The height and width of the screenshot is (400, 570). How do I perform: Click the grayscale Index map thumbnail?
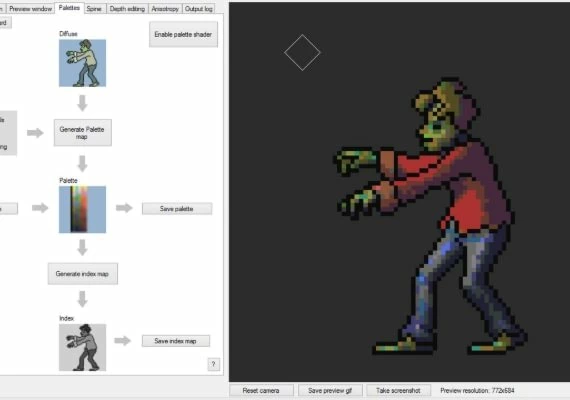[x=83, y=348]
